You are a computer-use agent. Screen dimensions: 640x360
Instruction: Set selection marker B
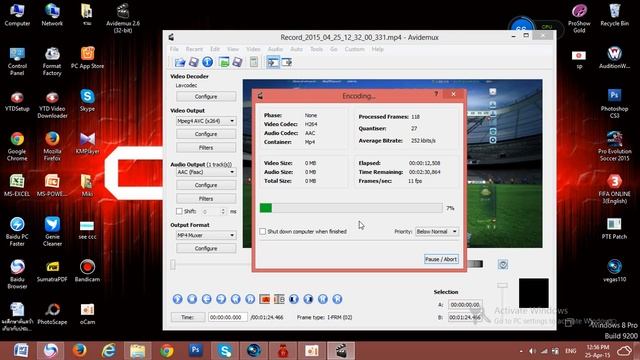279,299
